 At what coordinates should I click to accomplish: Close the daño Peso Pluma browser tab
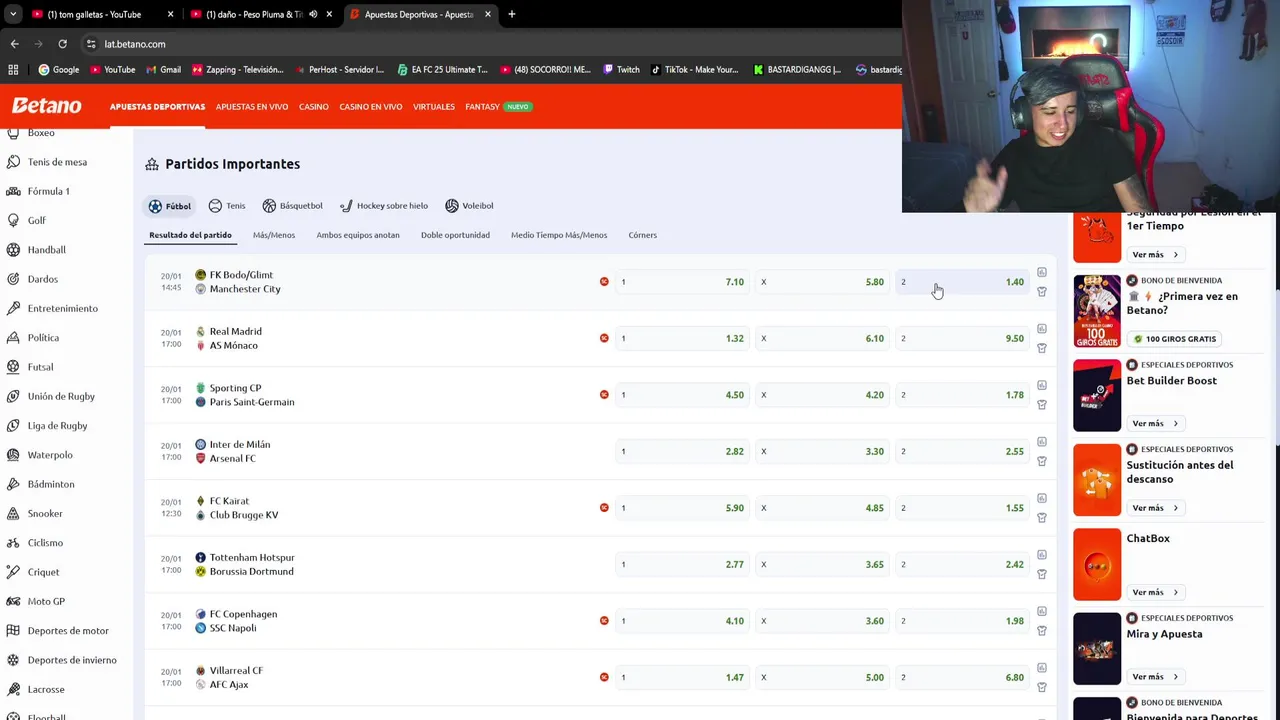tap(329, 14)
